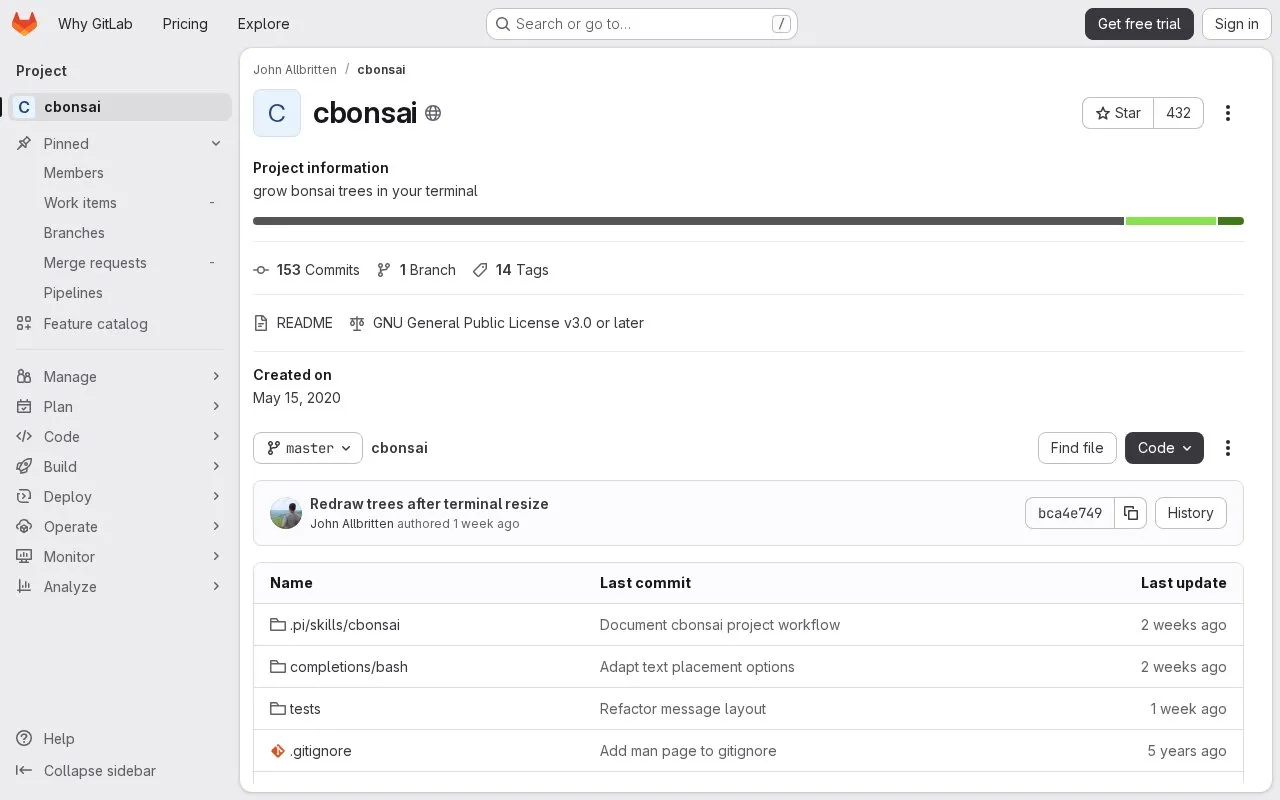Expand the Monitor sidebar section
This screenshot has height=800, width=1280.
pyautogui.click(x=120, y=557)
